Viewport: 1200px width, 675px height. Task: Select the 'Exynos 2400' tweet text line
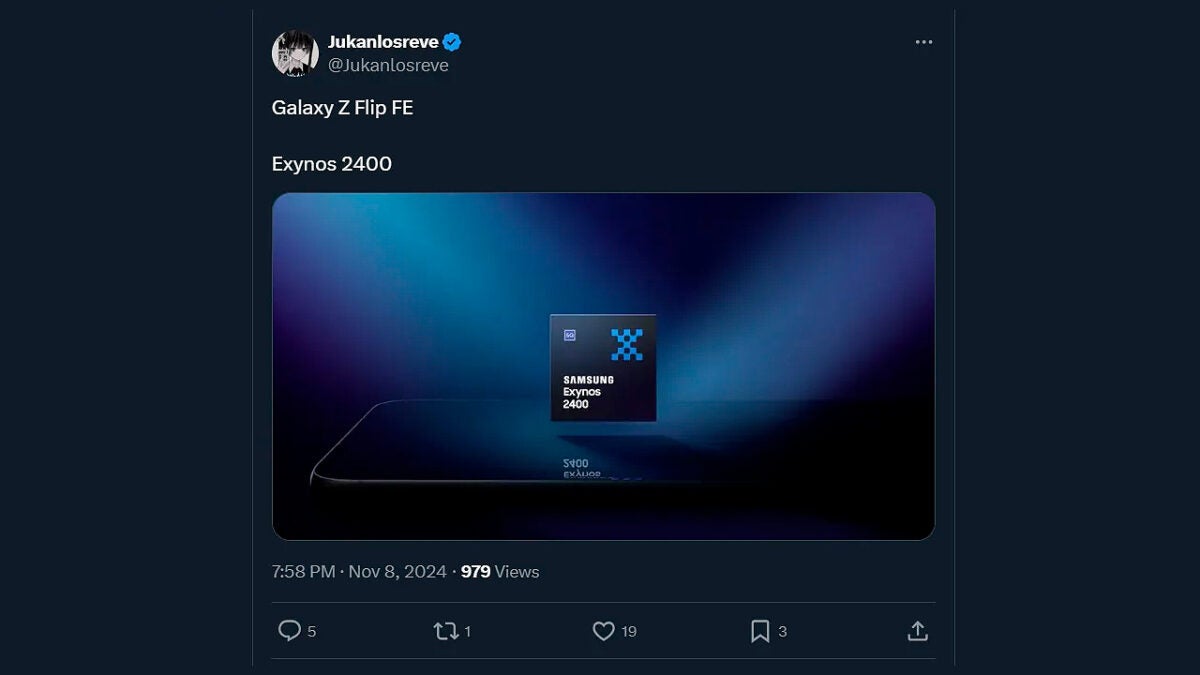[x=332, y=164]
